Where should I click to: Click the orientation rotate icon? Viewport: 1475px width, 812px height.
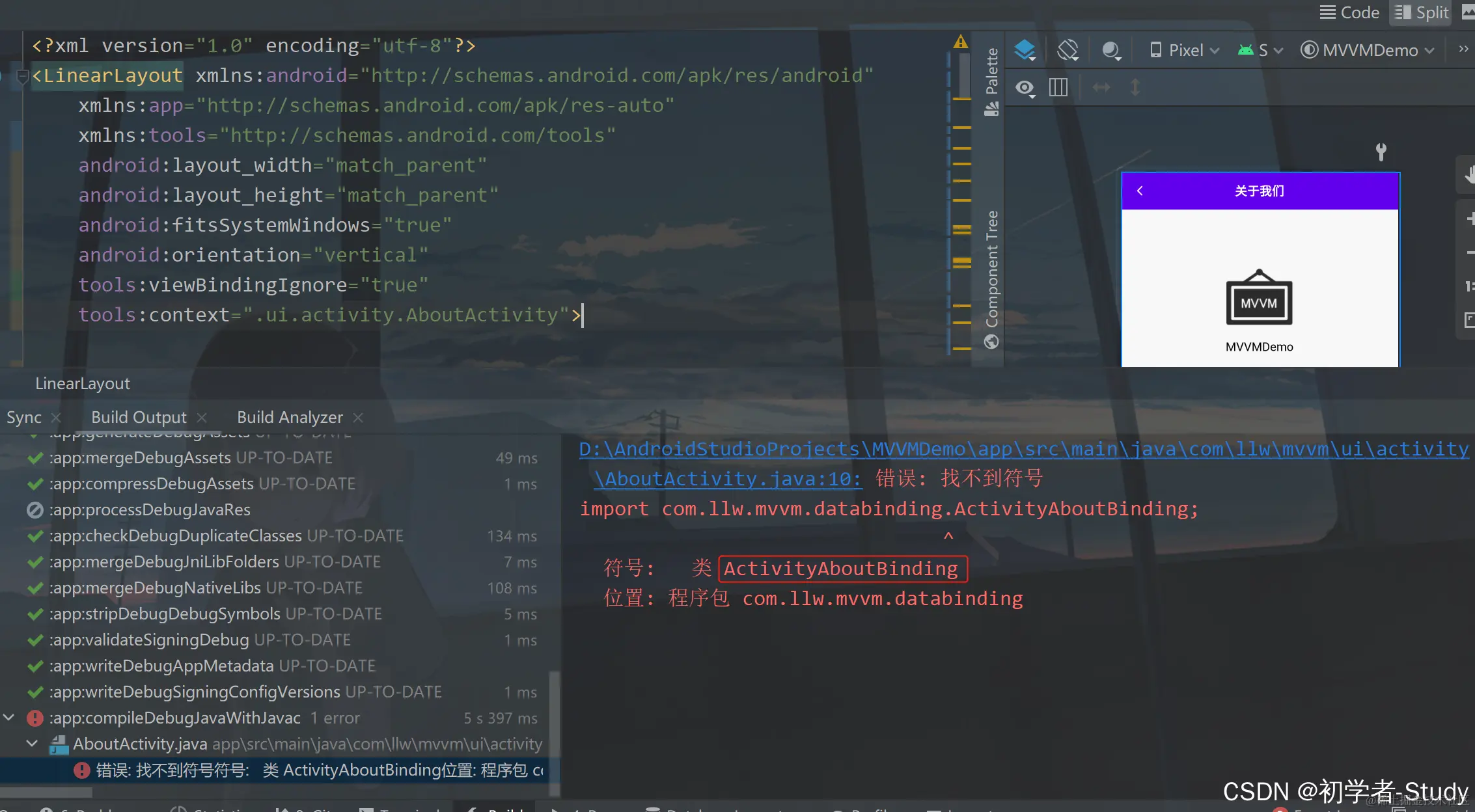1068,50
